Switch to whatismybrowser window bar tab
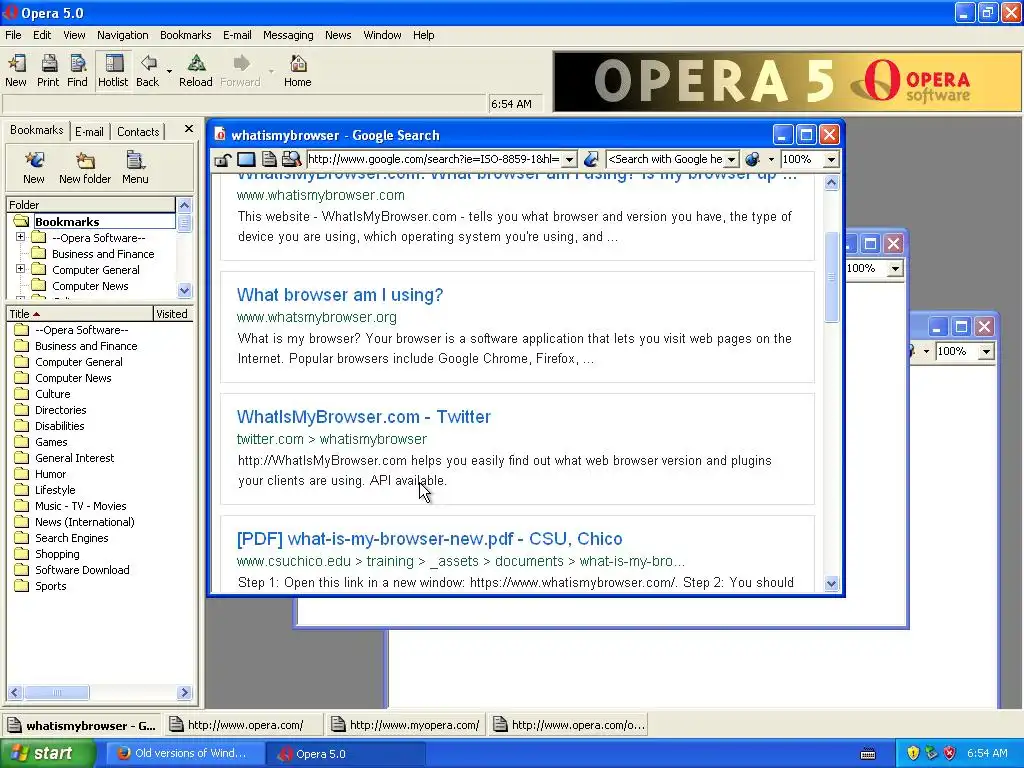Viewport: 1024px width, 768px height. (83, 726)
